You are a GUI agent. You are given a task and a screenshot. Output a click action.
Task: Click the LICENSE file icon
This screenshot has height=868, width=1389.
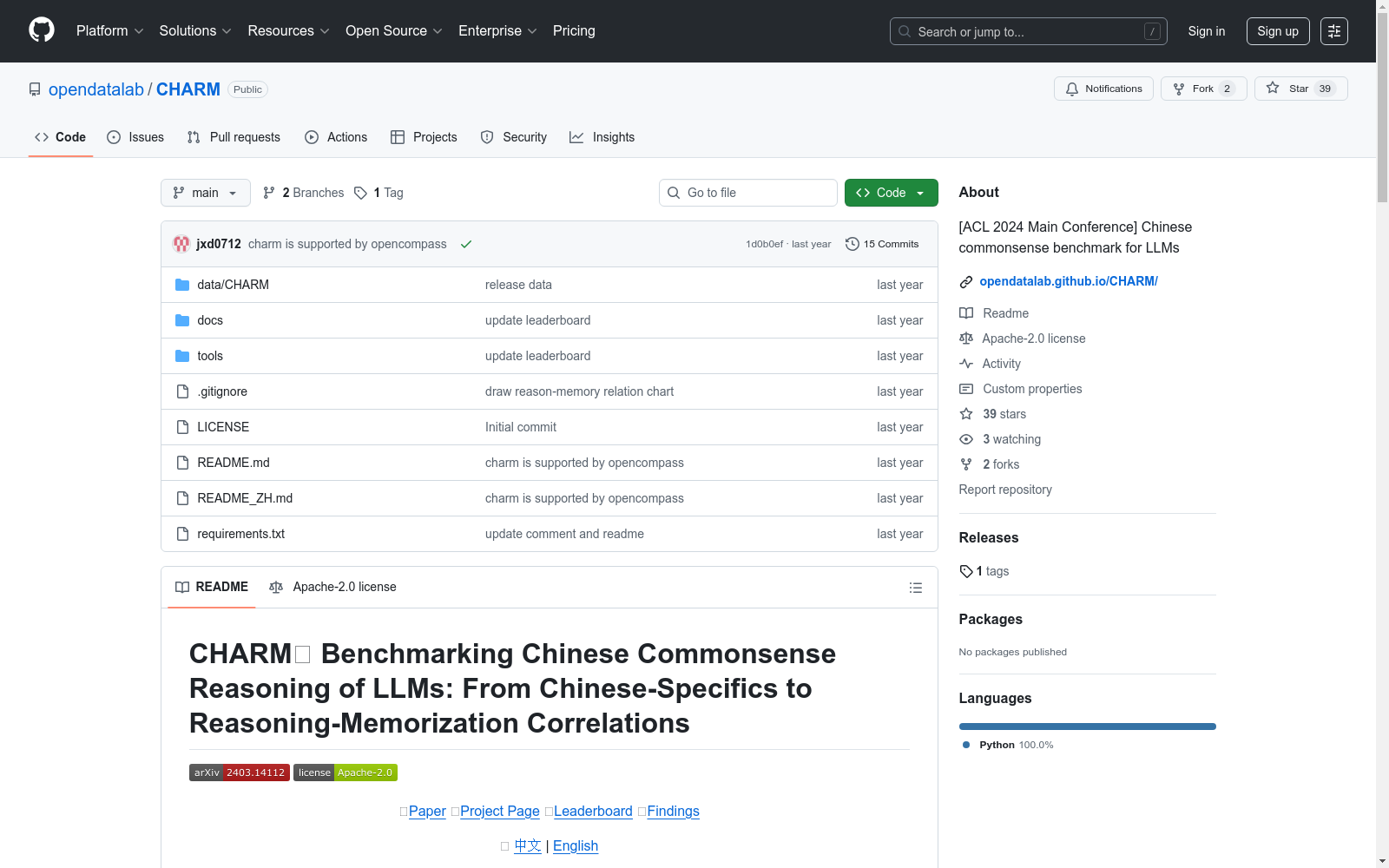coord(182,427)
